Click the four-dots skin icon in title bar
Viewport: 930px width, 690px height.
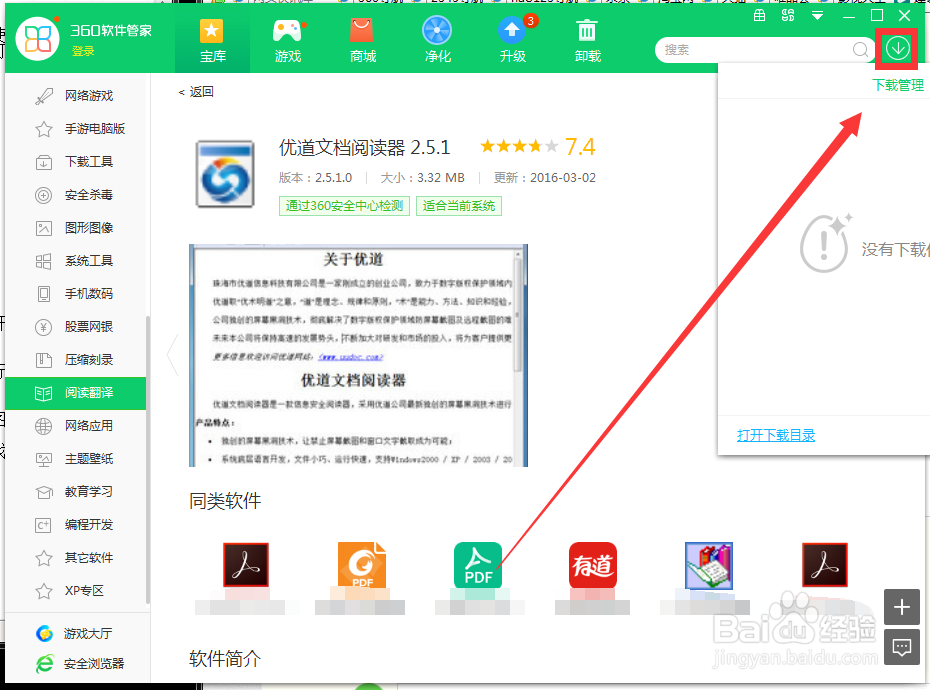pyautogui.click(x=788, y=16)
